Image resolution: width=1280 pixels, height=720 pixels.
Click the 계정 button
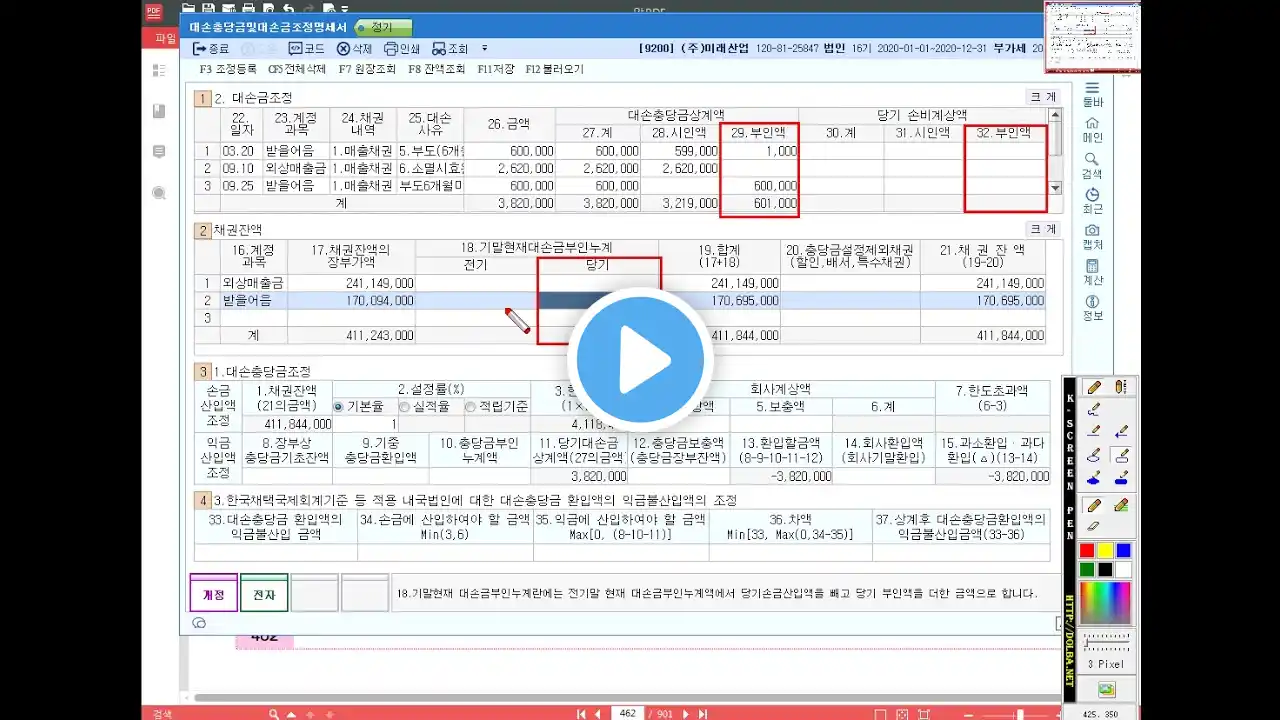pos(214,593)
